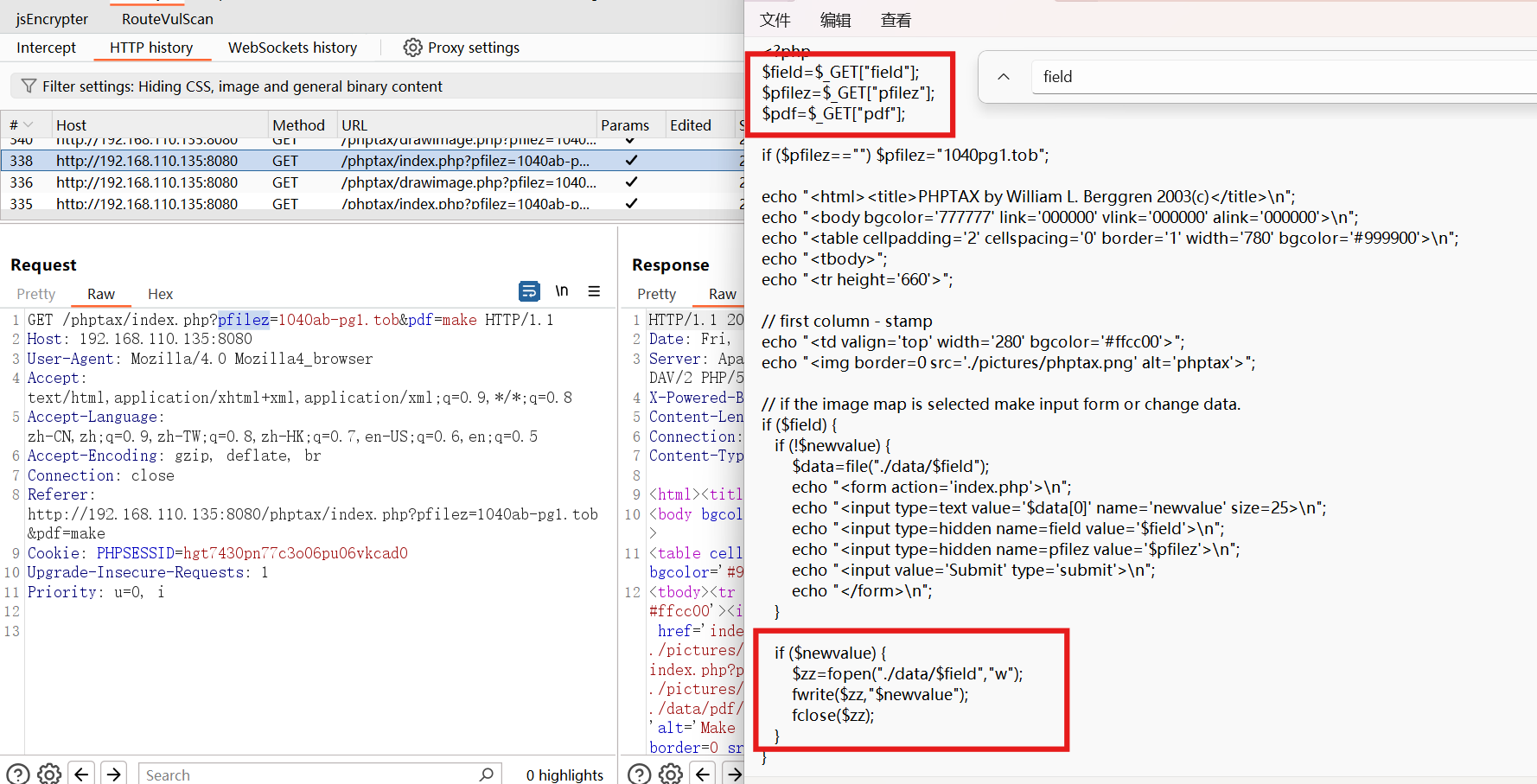1537x784 pixels.
Task: Open Proxy settings gear icon
Action: click(412, 48)
